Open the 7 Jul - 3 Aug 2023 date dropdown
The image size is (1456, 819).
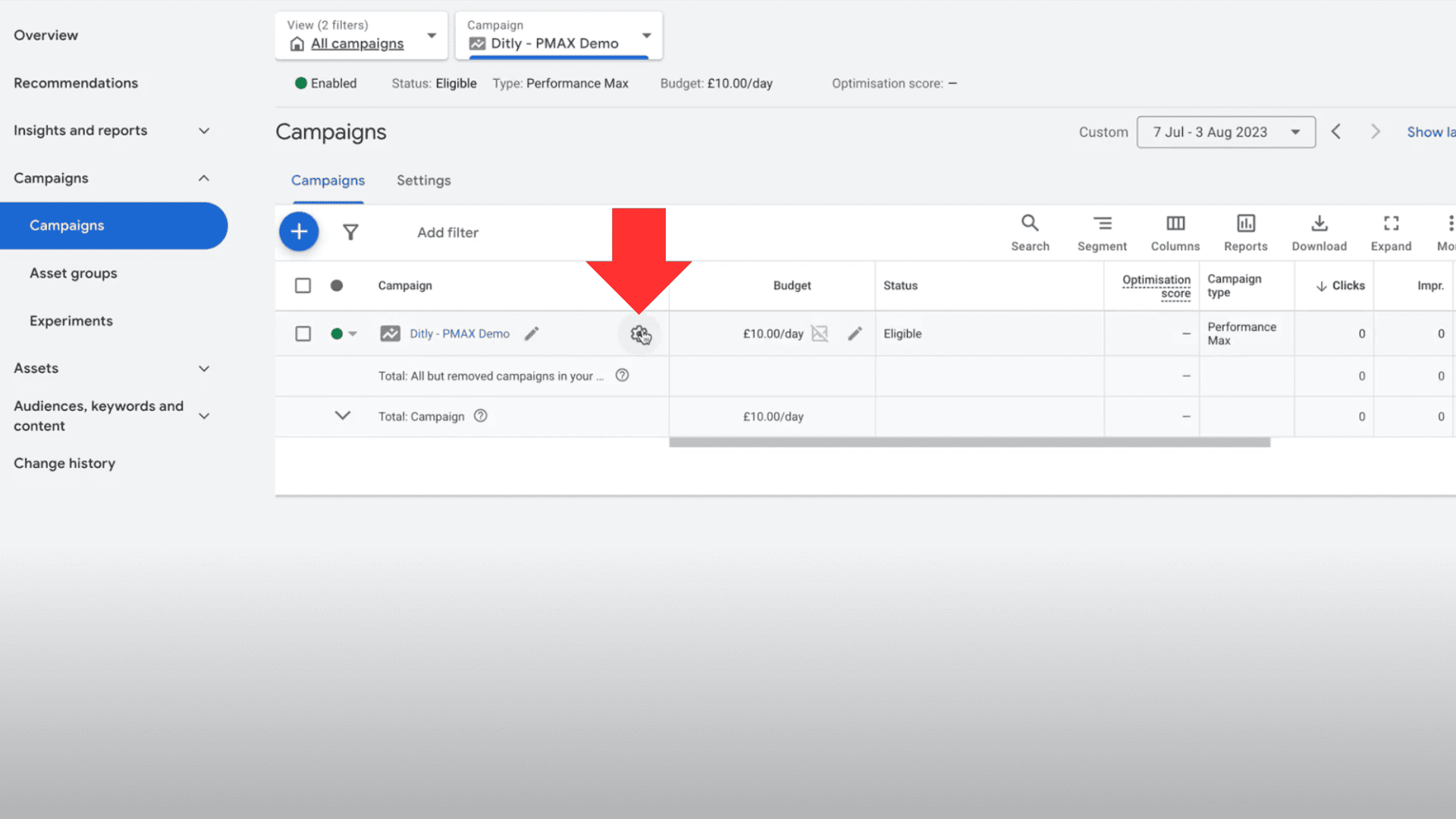1225,132
